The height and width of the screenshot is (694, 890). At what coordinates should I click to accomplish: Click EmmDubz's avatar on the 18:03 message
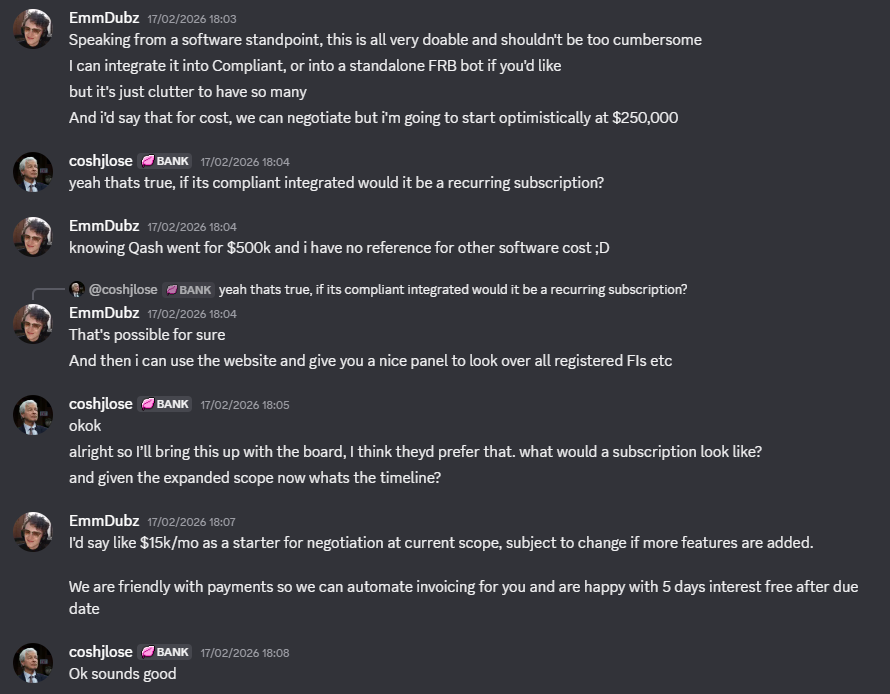32,29
